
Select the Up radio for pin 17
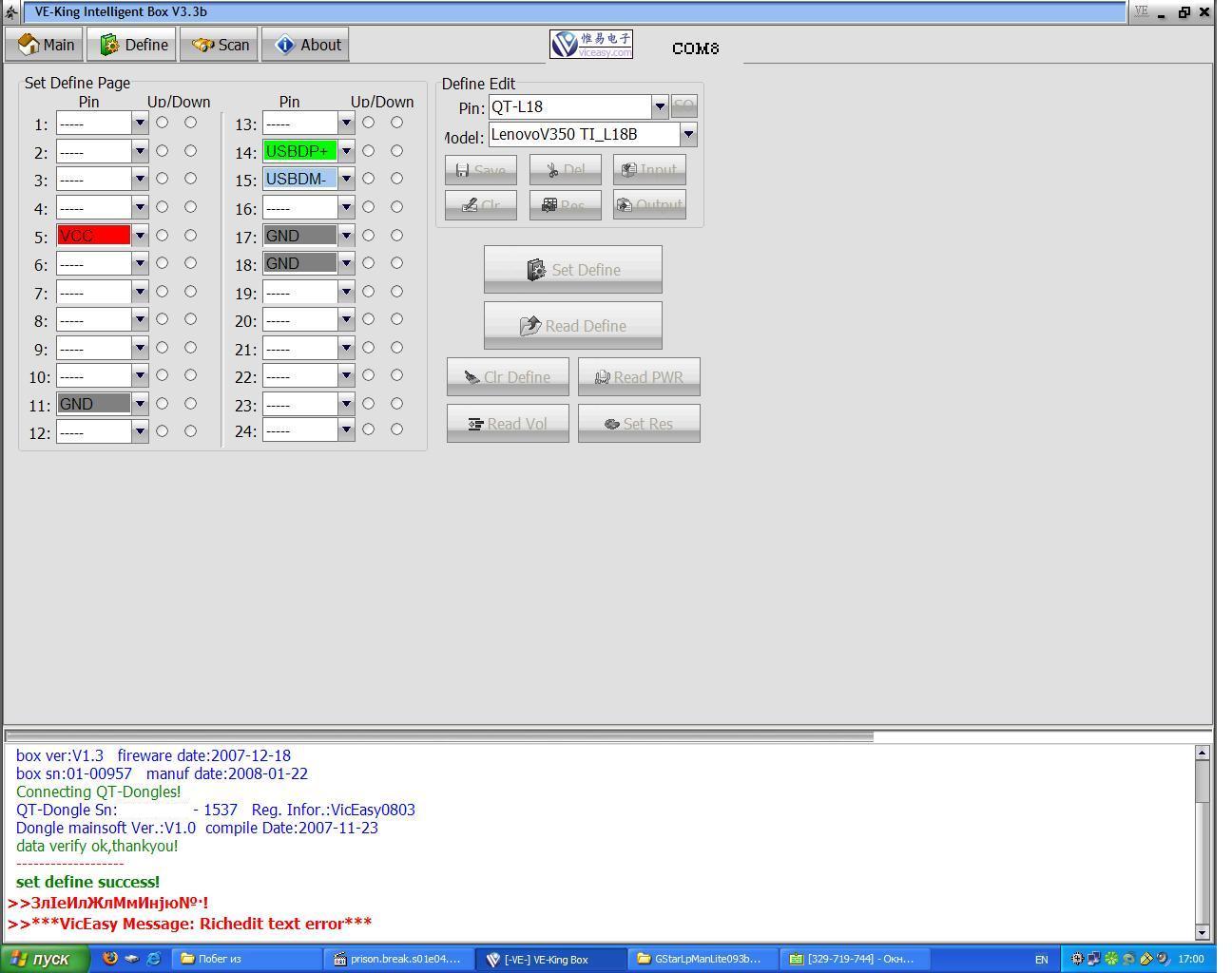369,235
